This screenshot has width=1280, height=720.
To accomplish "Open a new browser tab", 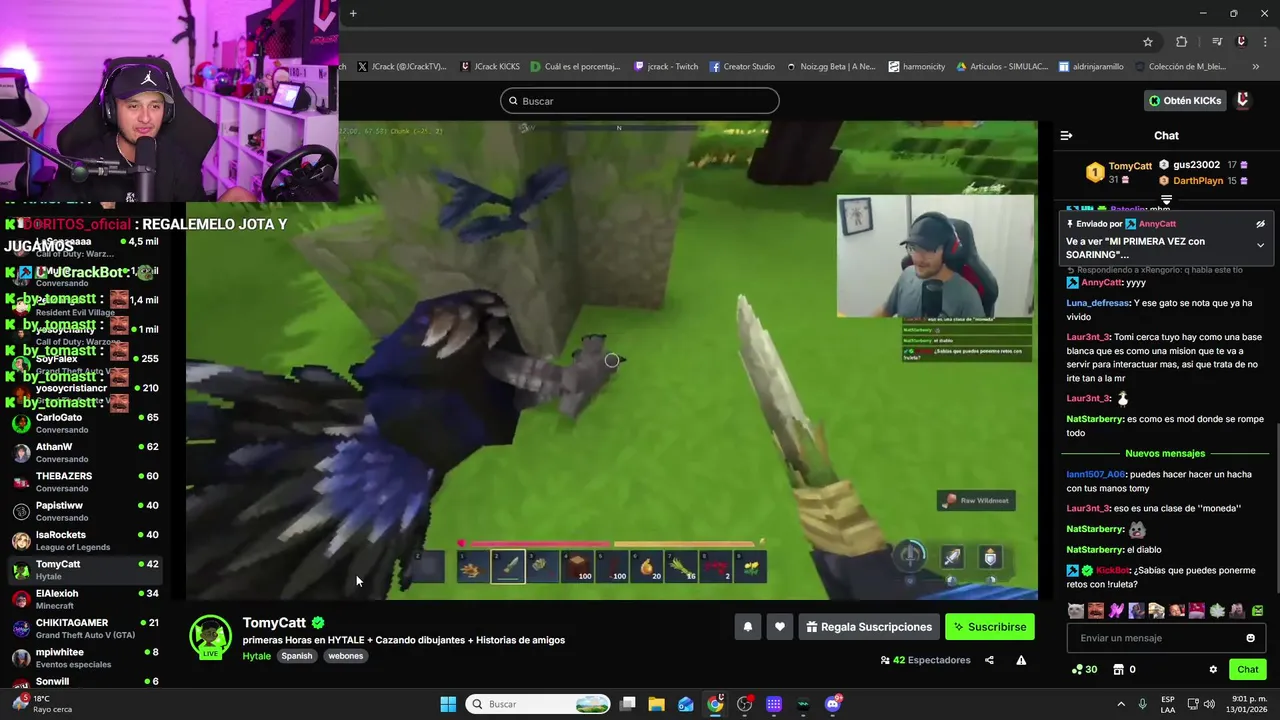I will coord(353,13).
